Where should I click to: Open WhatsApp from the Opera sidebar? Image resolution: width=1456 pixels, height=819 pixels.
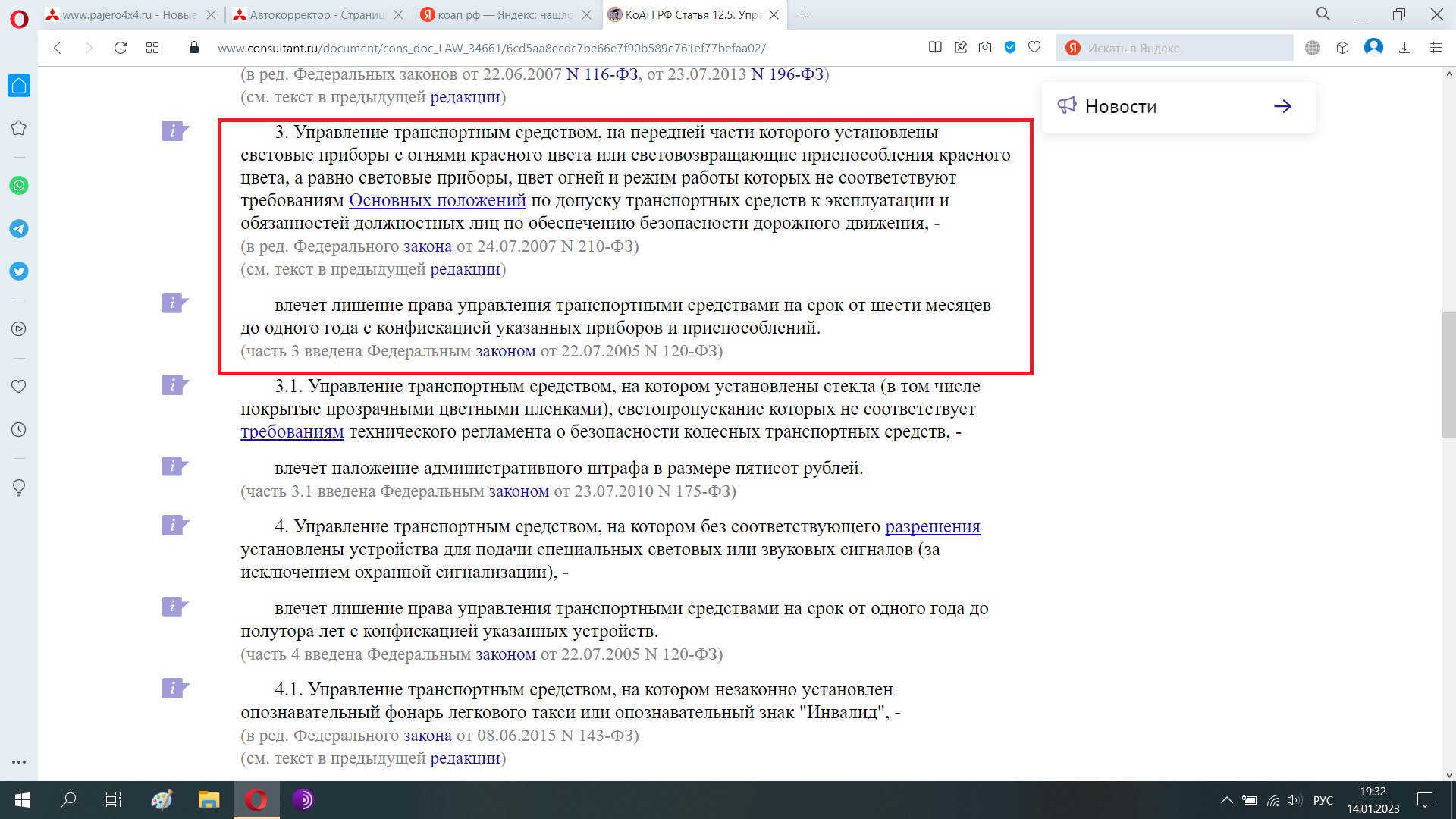tap(19, 186)
